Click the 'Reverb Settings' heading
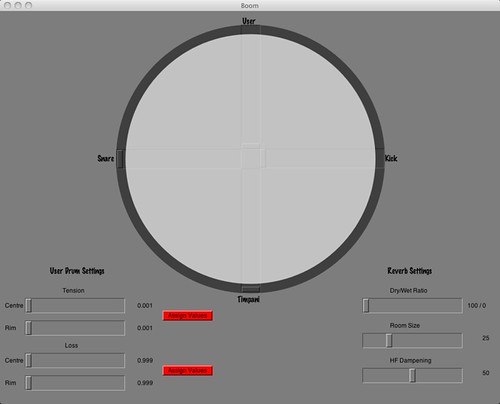This screenshot has height=404, width=500. pos(410,271)
